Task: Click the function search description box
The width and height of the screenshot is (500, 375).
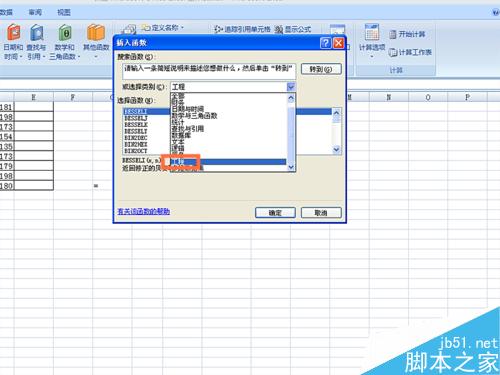Action: point(209,71)
